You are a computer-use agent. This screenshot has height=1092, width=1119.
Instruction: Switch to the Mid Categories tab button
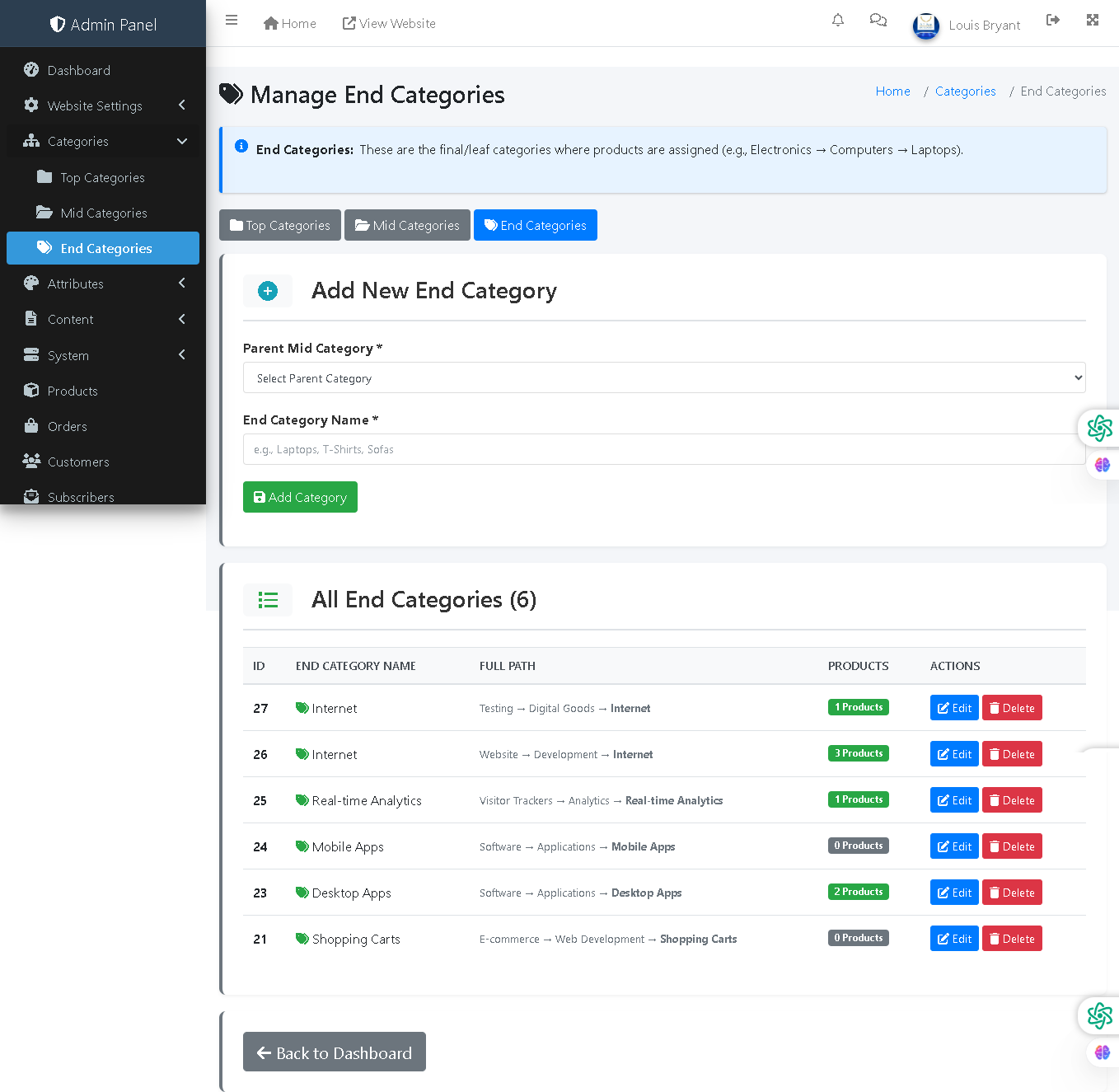[407, 225]
